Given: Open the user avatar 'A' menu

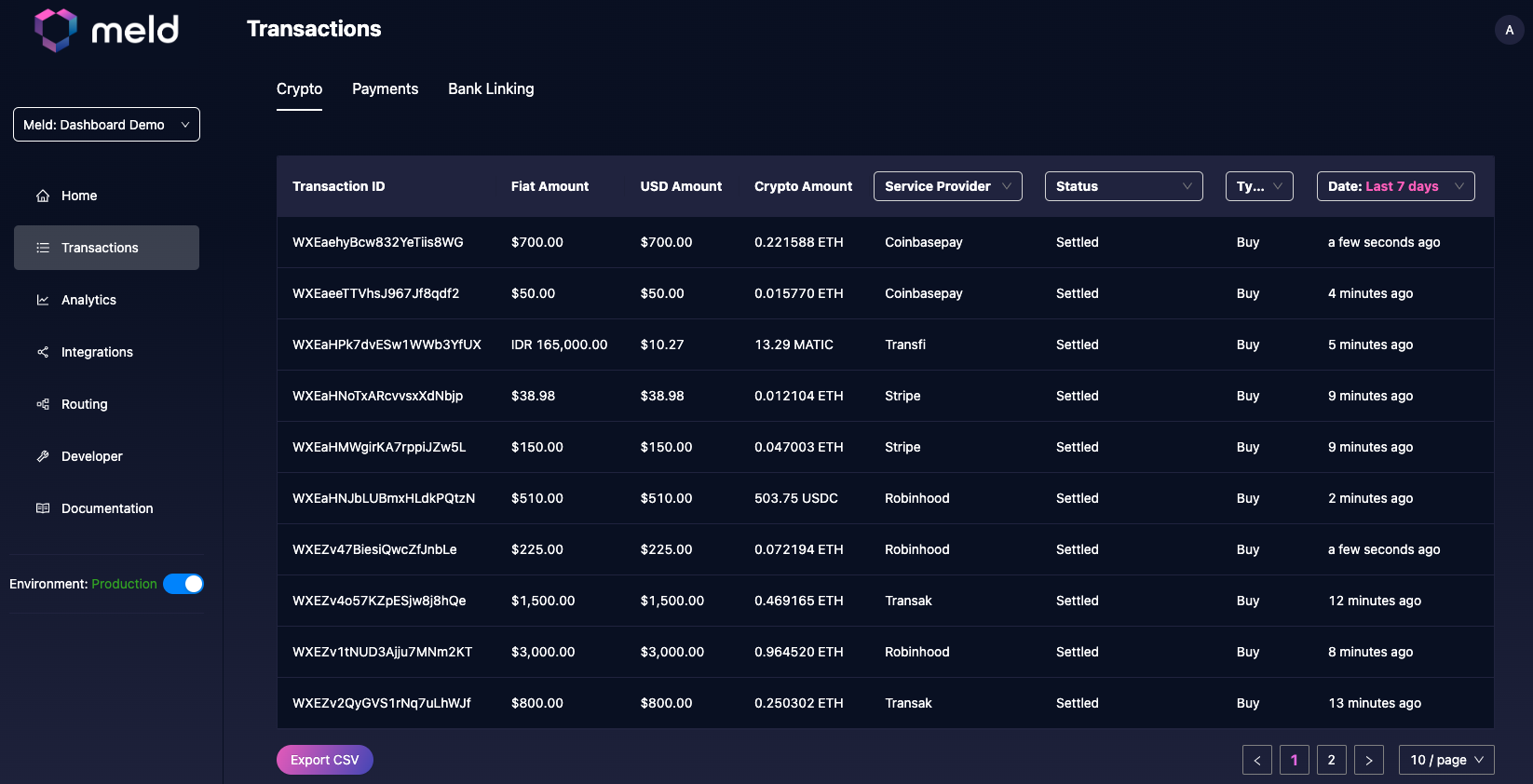Looking at the screenshot, I should (1510, 30).
